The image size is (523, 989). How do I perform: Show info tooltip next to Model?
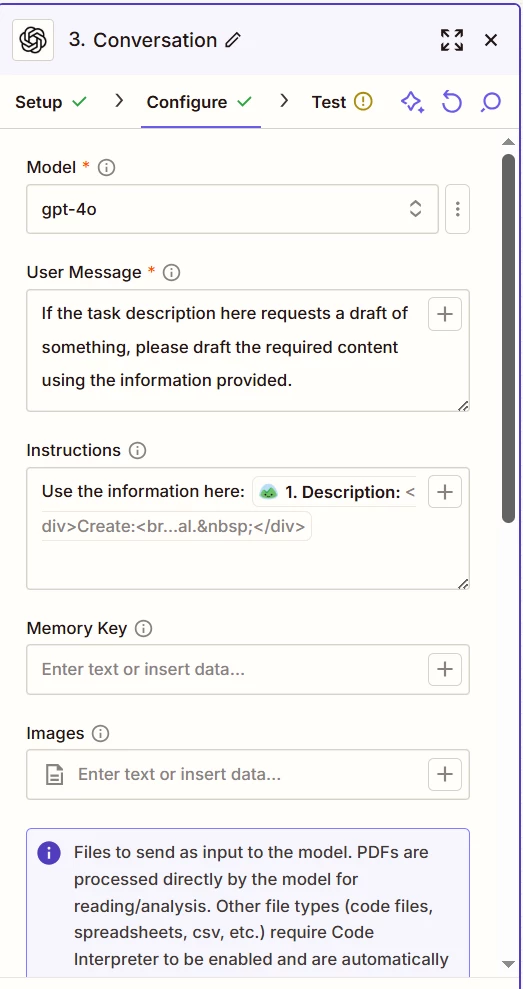click(x=107, y=168)
